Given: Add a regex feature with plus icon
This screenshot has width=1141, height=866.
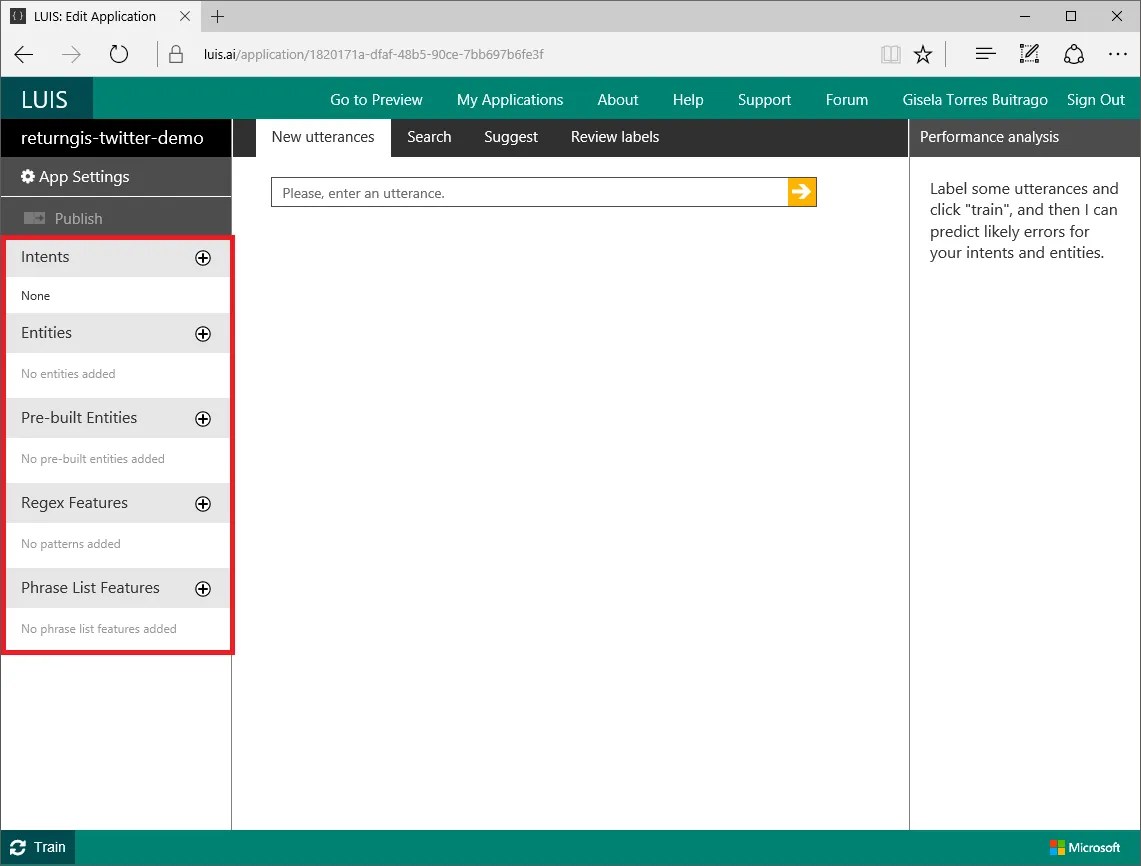Looking at the screenshot, I should (x=203, y=504).
